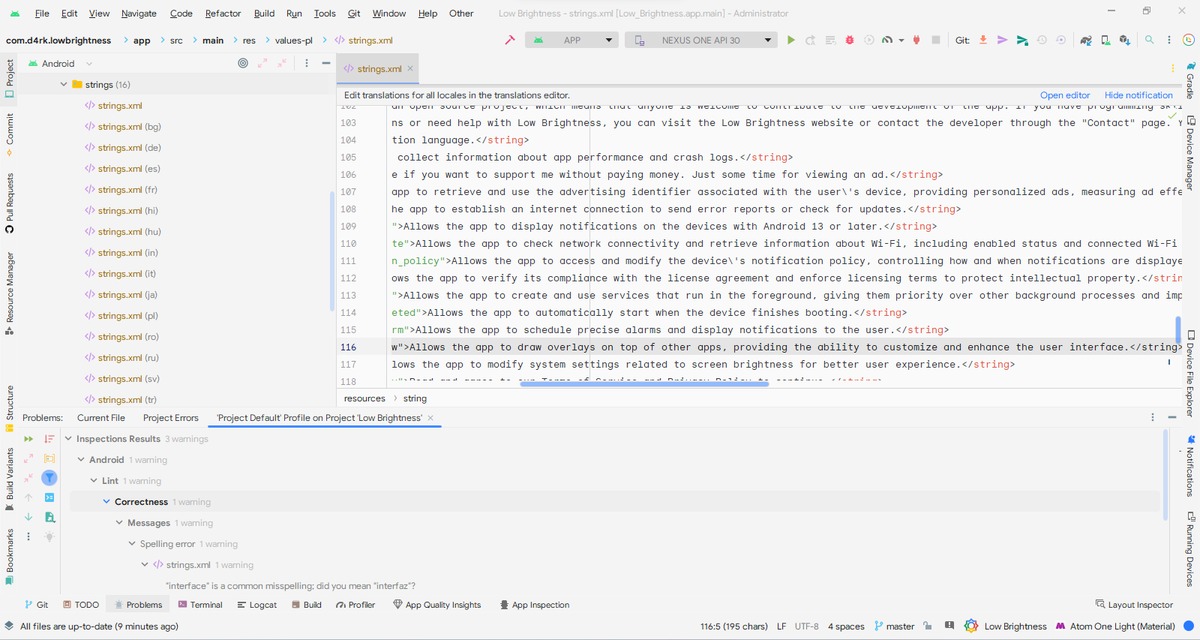Screen dimensions: 1200x640
Task: Click the Make Project hammer icon
Action: [x=510, y=40]
